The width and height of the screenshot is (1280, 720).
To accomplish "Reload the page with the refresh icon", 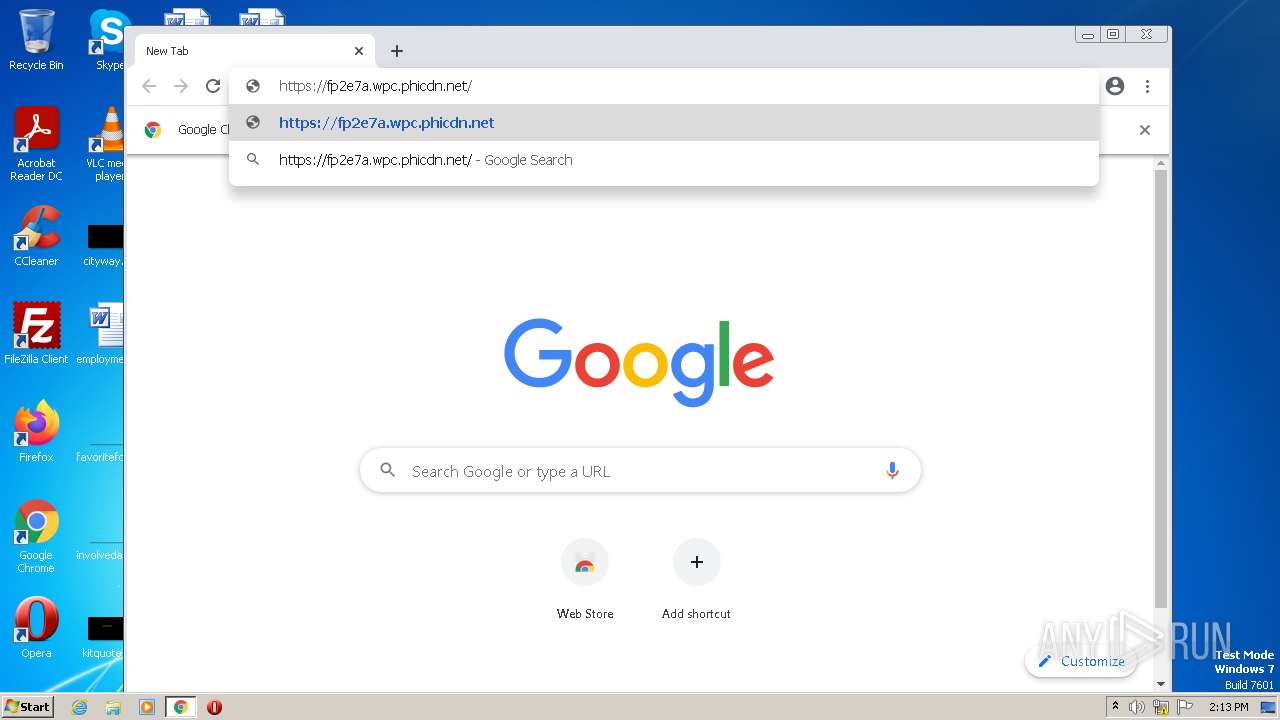I will (213, 86).
